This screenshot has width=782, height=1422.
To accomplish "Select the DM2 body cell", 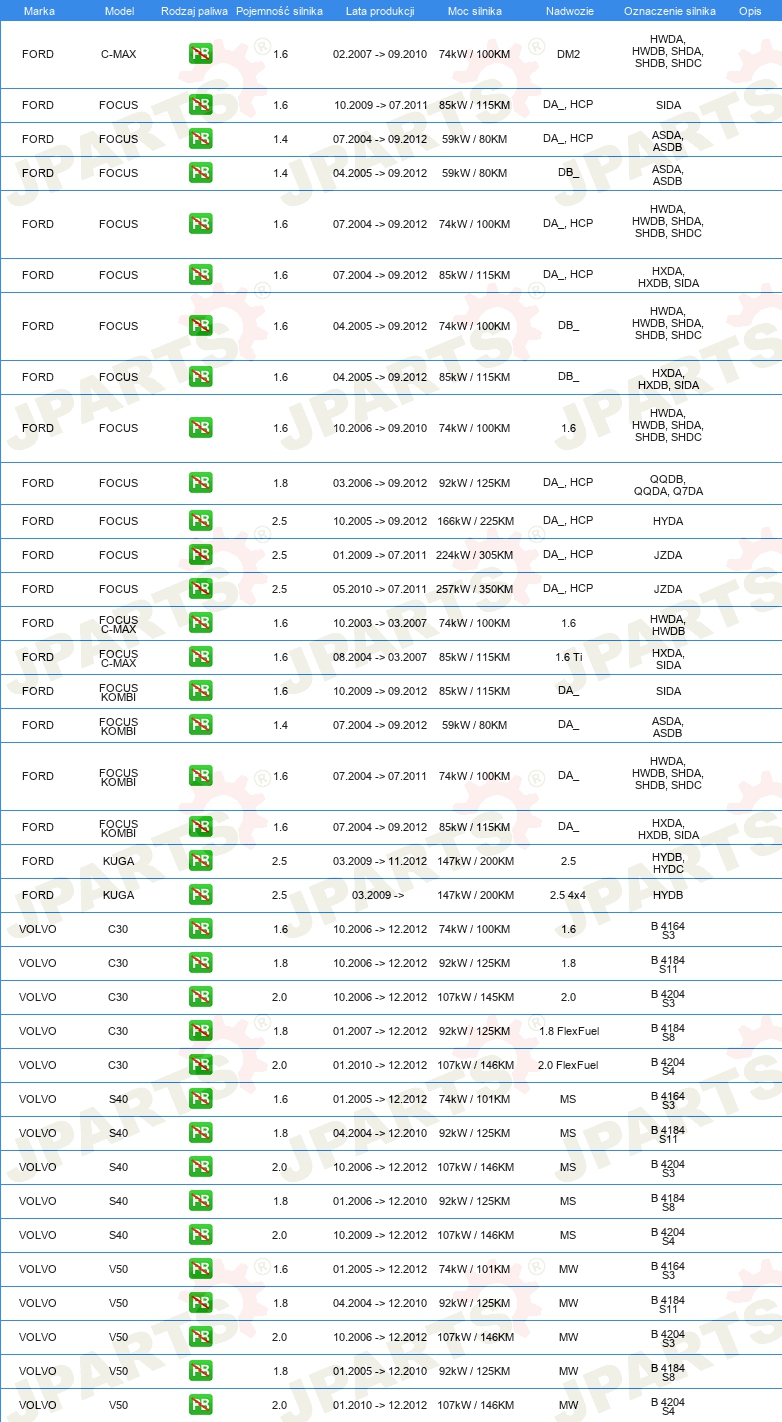I will pos(568,54).
